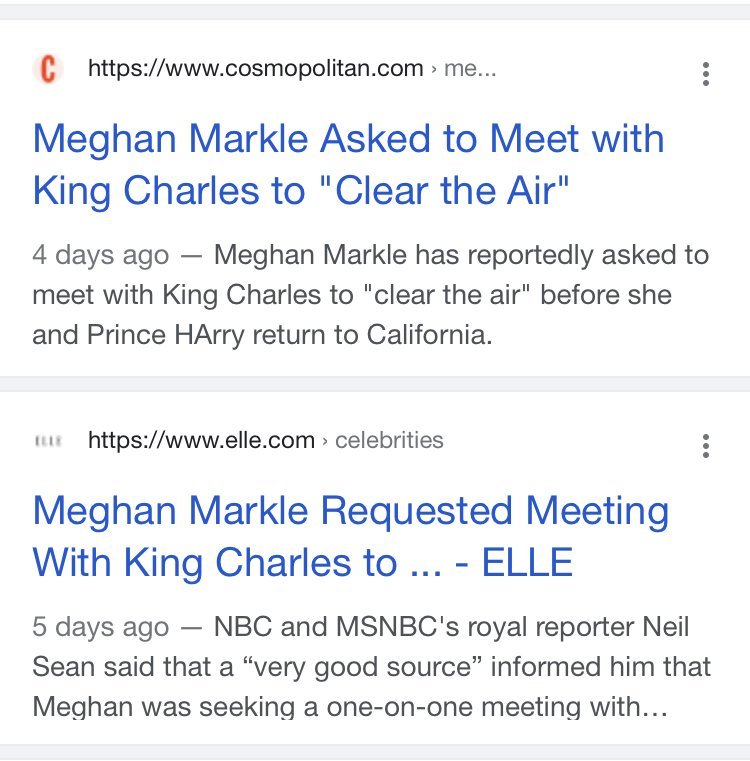
Task: Click the "4 days ago" date label
Action: click(x=100, y=255)
